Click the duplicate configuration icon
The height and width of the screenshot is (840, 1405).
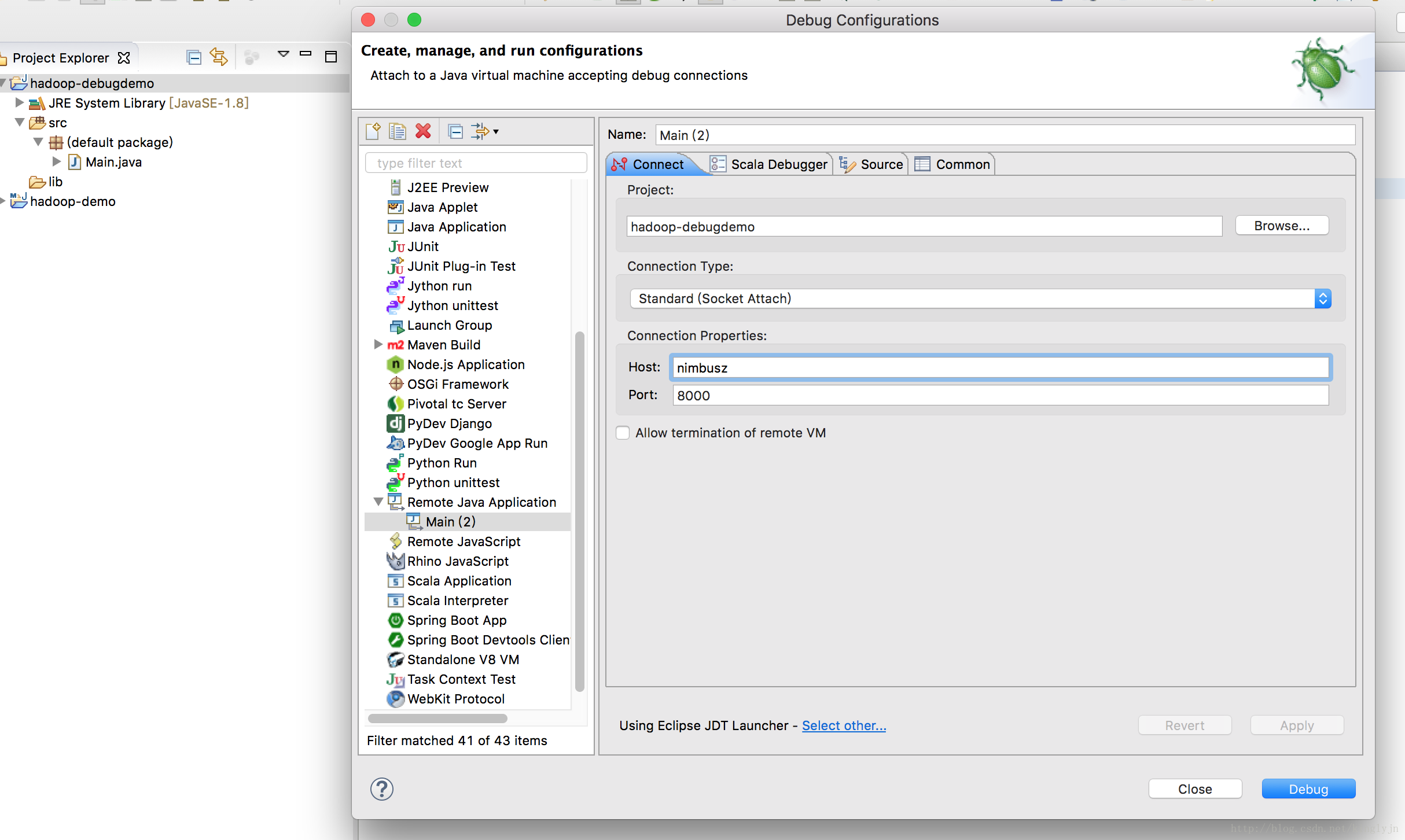(398, 131)
